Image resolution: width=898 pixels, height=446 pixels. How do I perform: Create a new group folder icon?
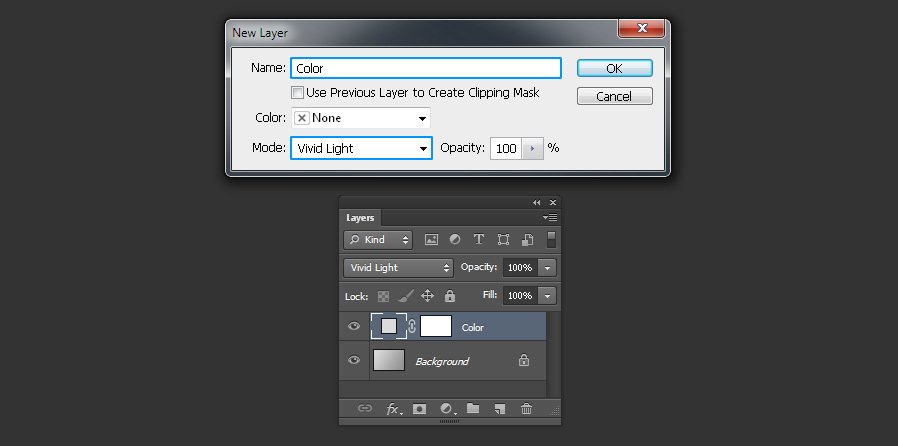click(x=473, y=408)
